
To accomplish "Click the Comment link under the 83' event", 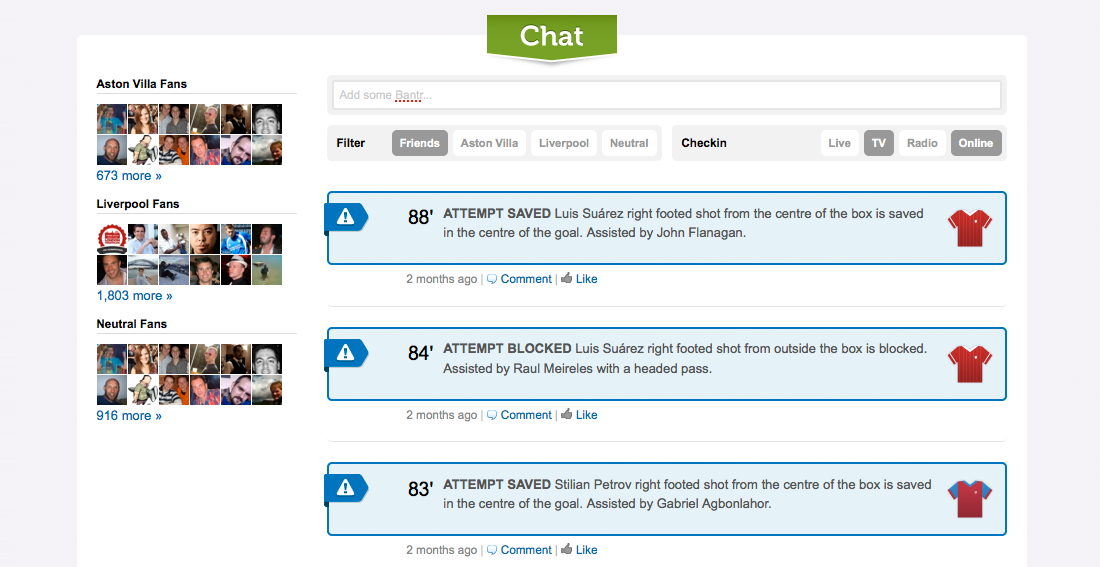I will 526,550.
